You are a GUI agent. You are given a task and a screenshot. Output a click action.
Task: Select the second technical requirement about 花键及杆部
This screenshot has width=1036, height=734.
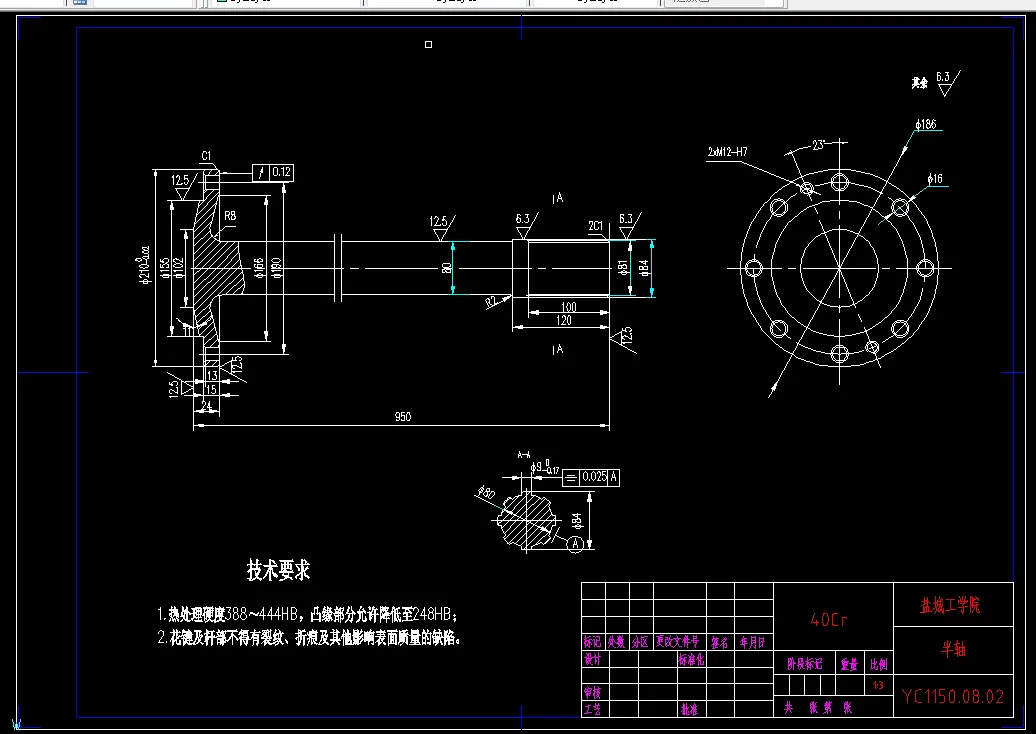(x=309, y=638)
